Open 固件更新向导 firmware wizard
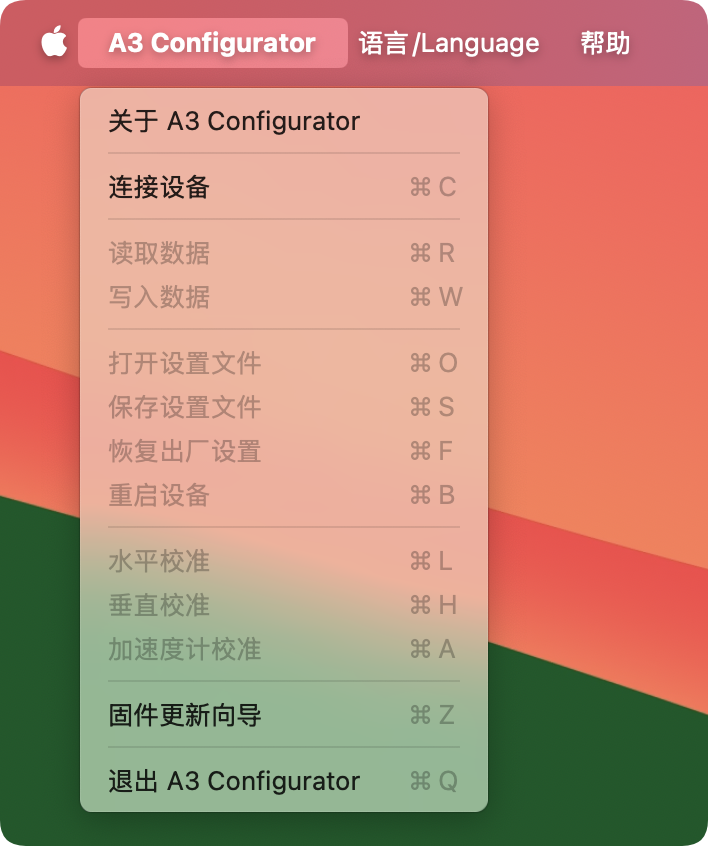708x846 pixels. tap(185, 715)
